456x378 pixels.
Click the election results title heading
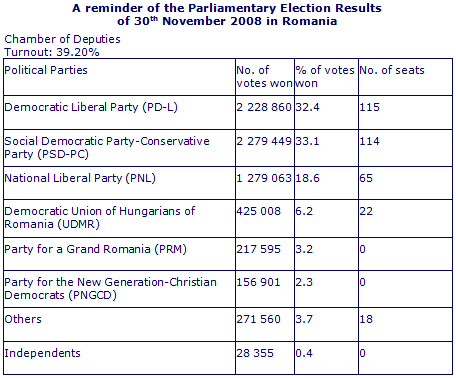click(227, 15)
